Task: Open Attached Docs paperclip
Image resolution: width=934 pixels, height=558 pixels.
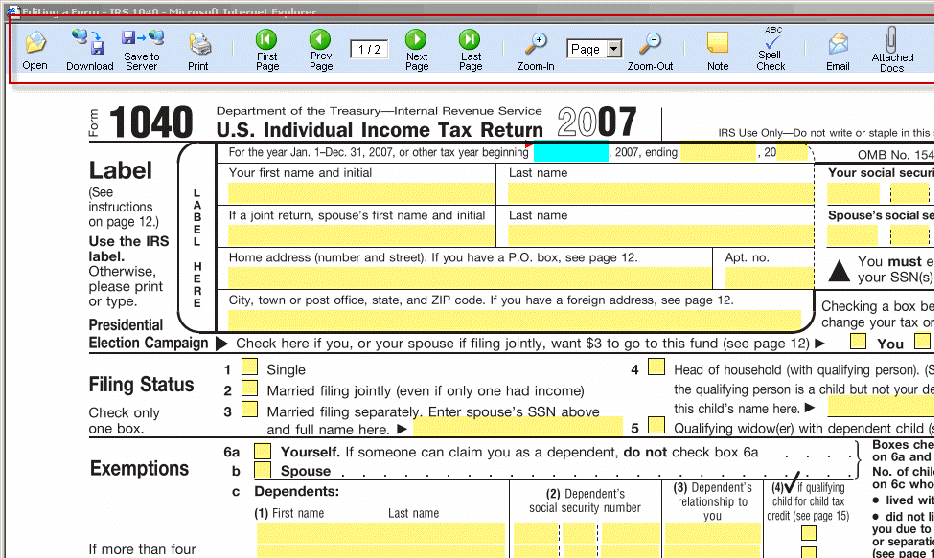Action: pos(891,39)
